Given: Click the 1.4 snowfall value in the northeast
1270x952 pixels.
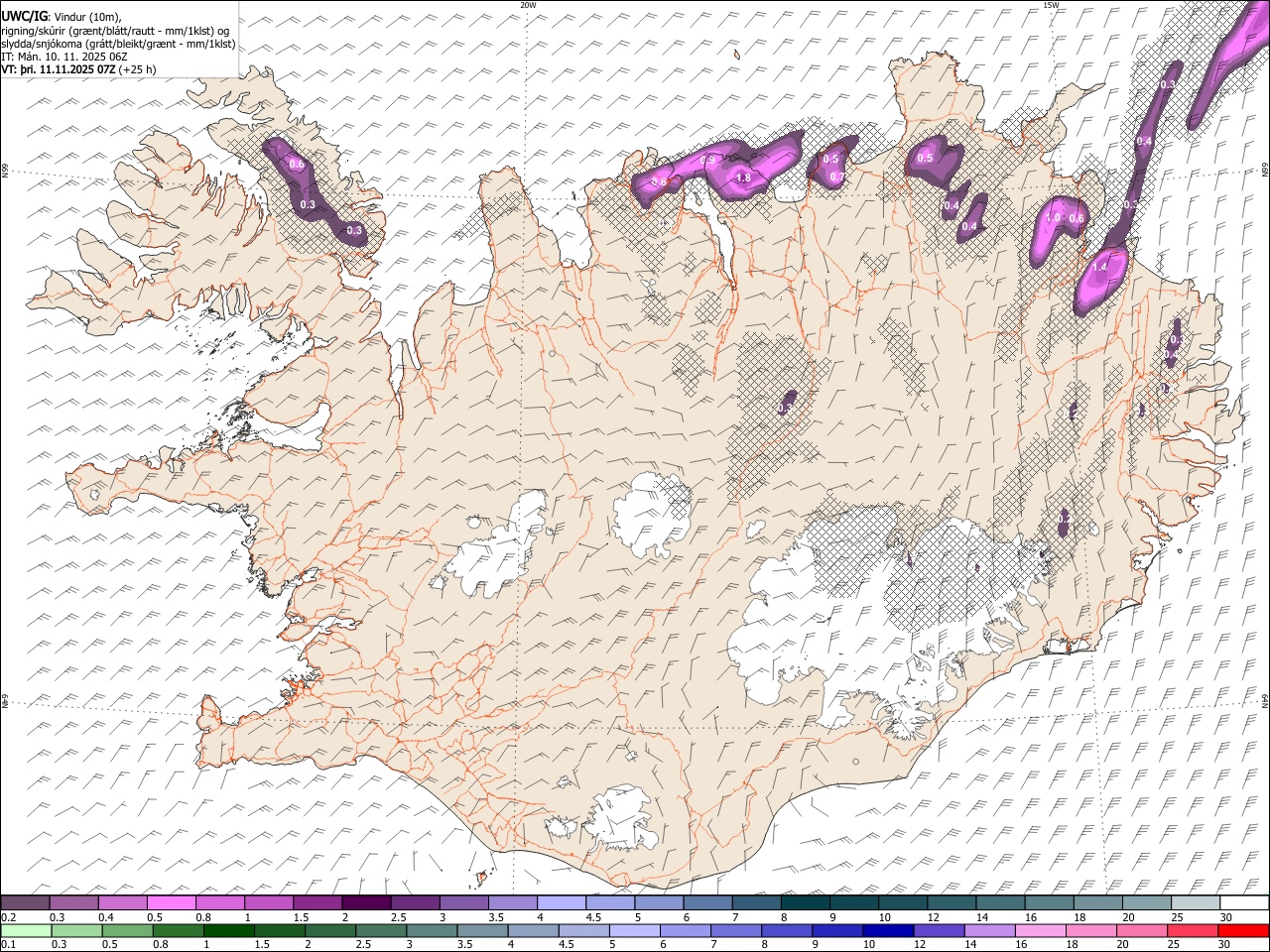Looking at the screenshot, I should 1099,267.
